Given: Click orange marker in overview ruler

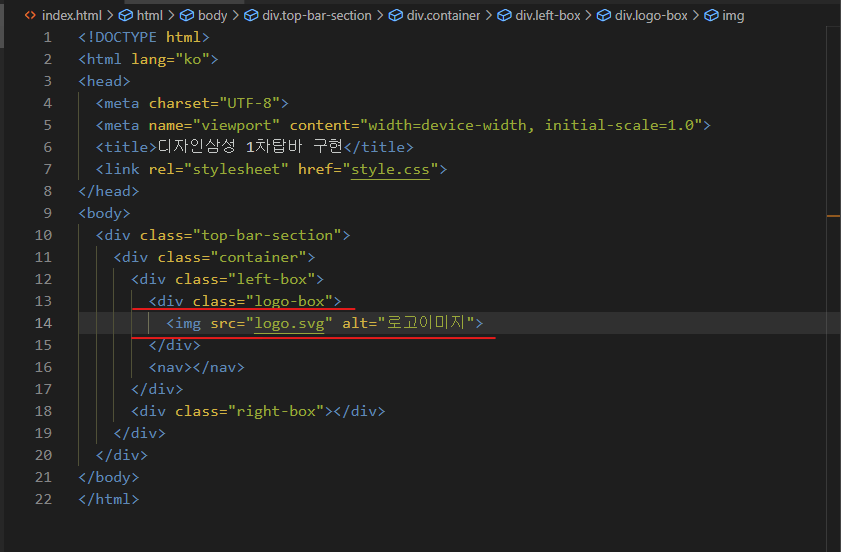Looking at the screenshot, I should [x=833, y=216].
